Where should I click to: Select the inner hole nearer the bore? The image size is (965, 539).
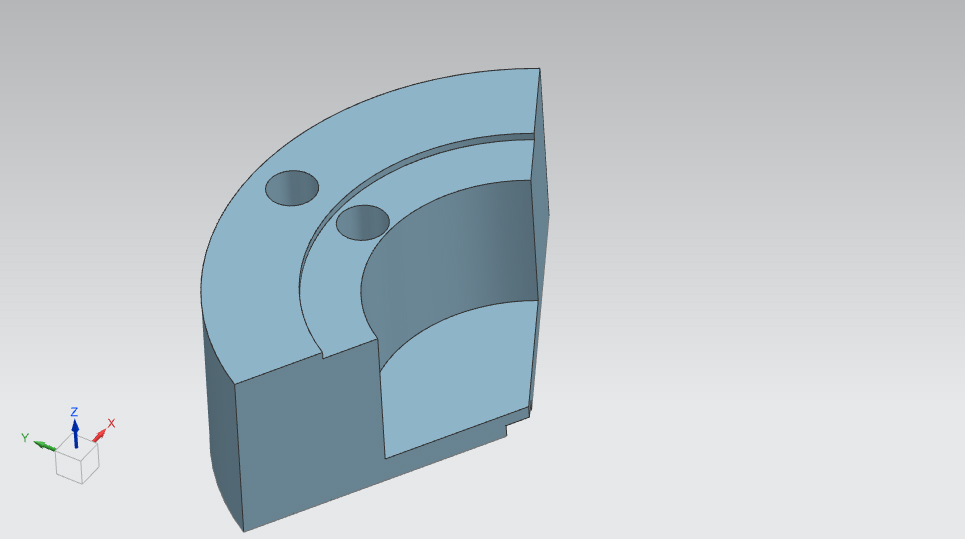click(x=362, y=223)
